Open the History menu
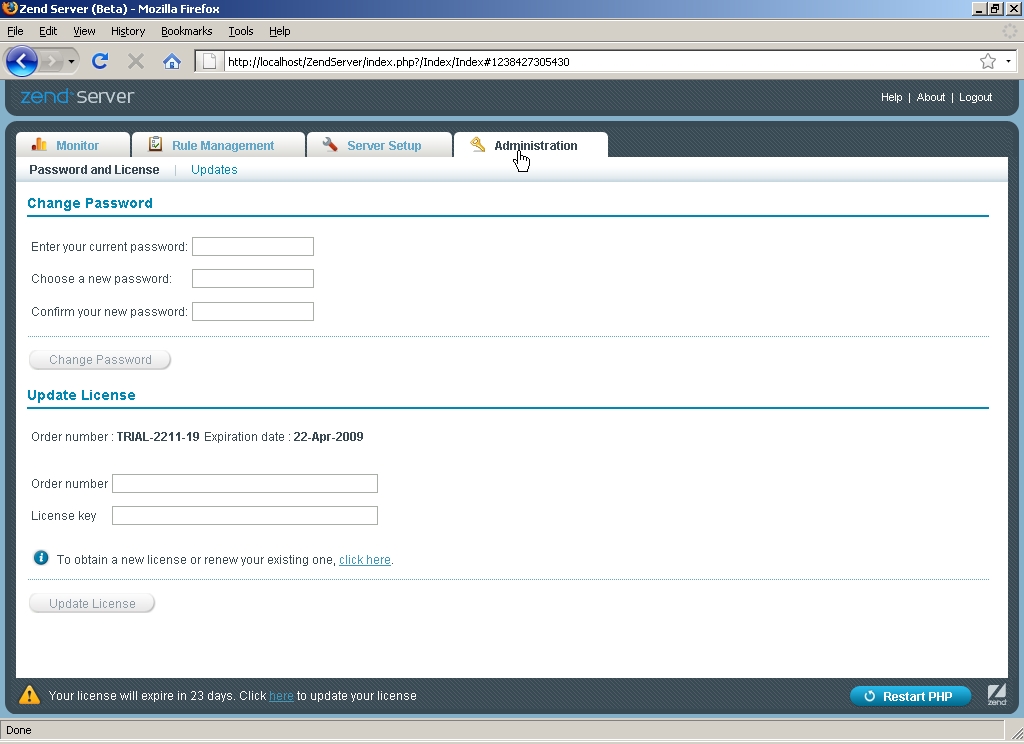 [127, 31]
